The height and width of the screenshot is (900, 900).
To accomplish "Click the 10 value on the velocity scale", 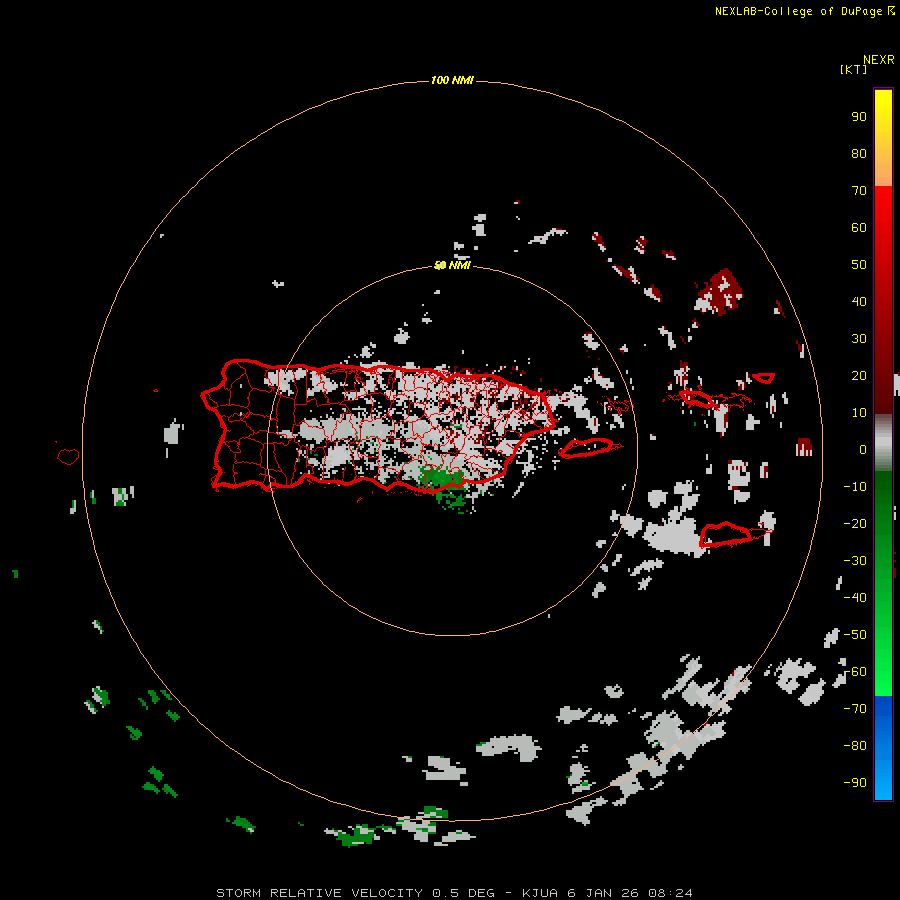I will 859,413.
